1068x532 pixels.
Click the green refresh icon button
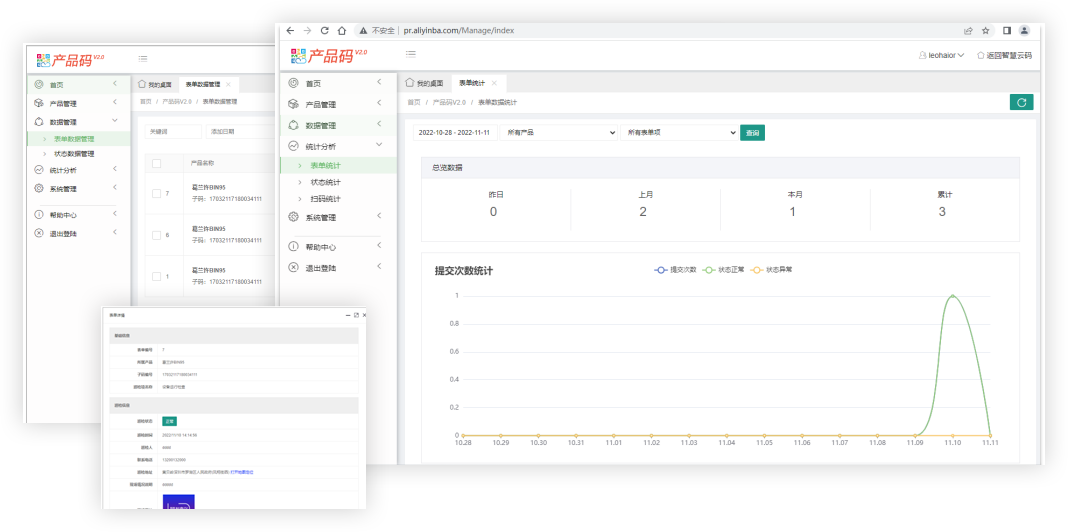1021,102
